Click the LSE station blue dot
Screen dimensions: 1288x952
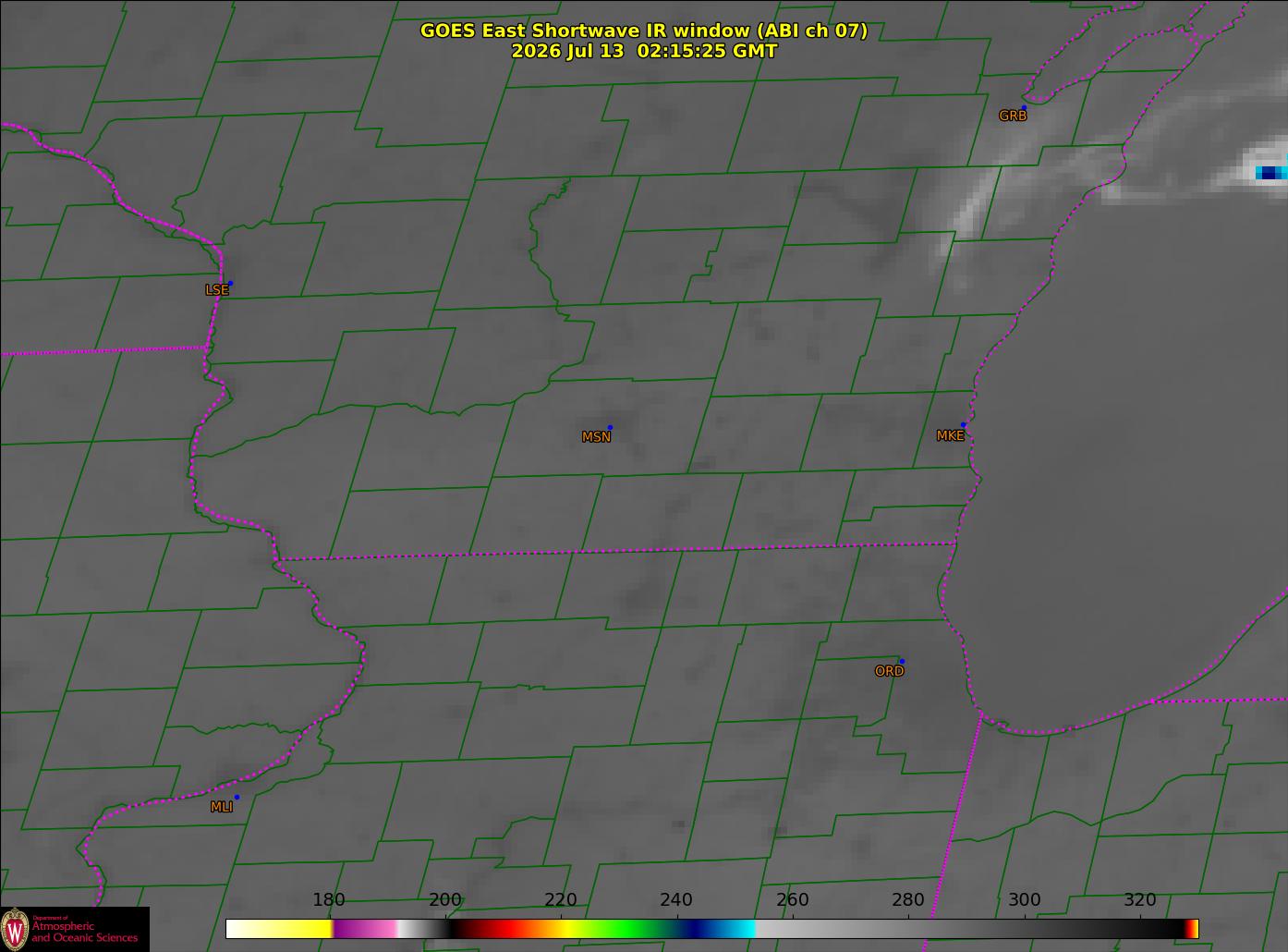point(230,283)
